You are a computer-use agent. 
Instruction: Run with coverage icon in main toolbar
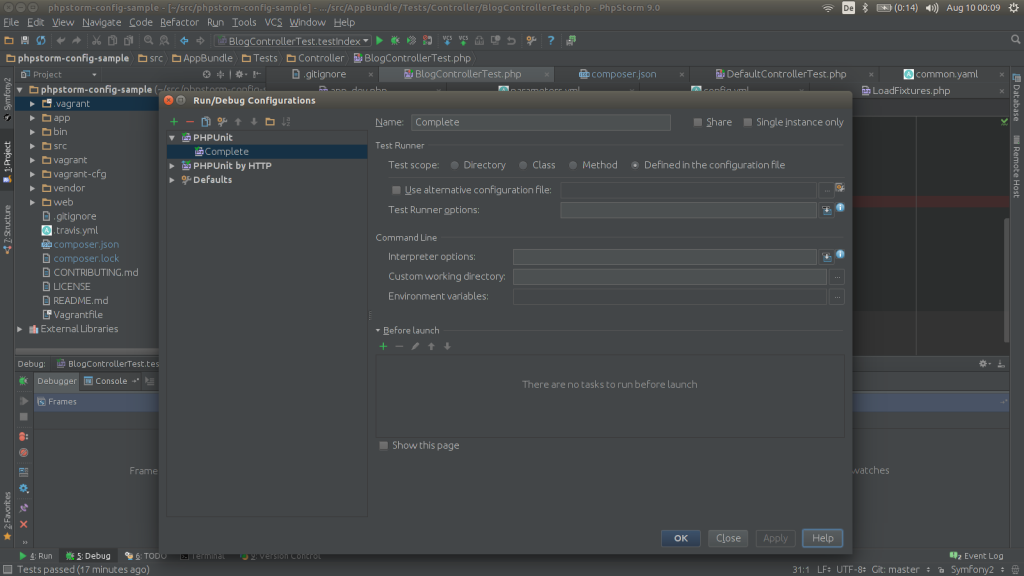tap(411, 40)
